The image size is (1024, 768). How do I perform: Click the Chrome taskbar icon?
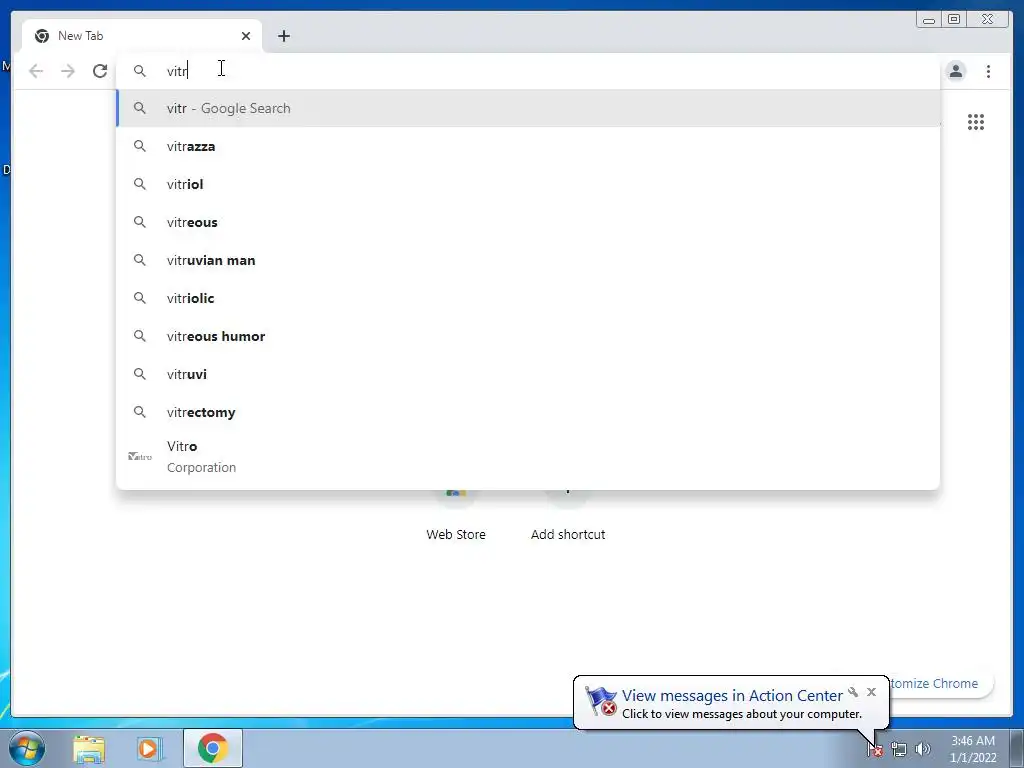tap(213, 748)
